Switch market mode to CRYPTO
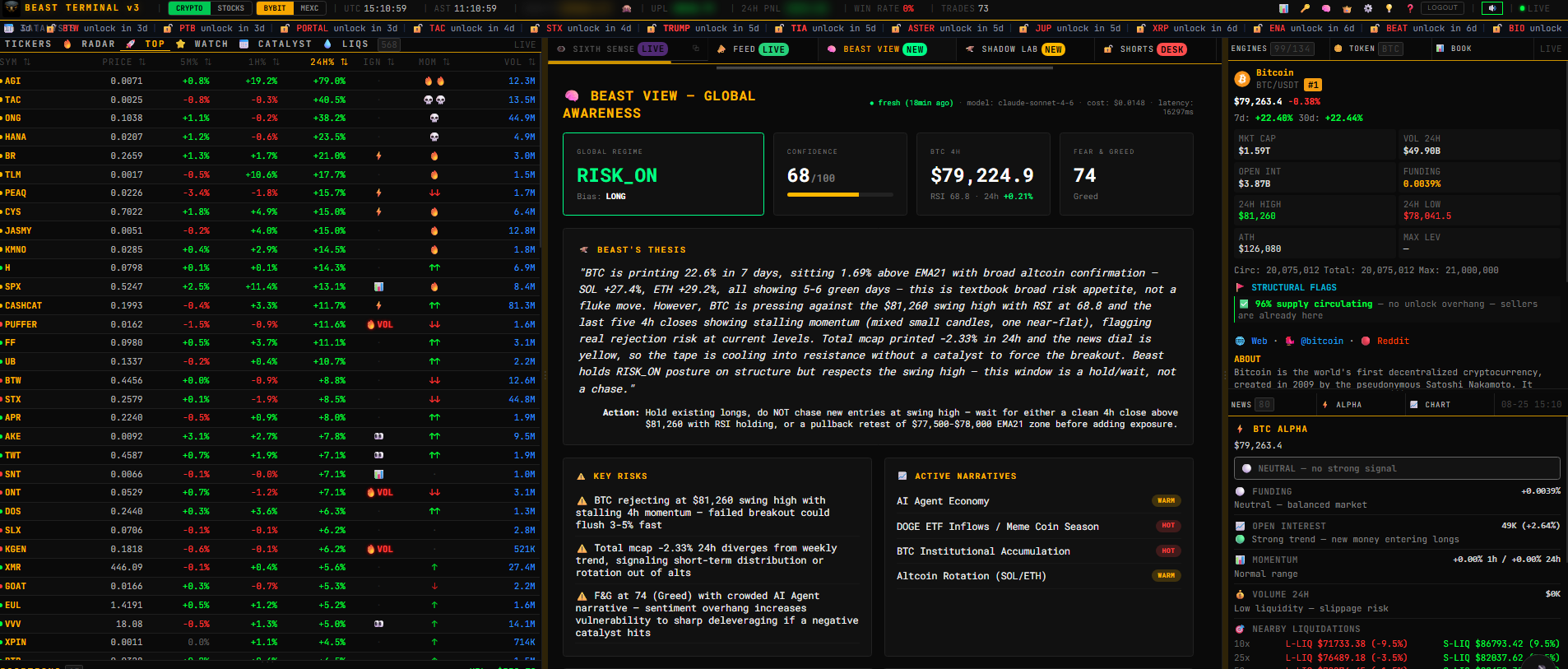 pyautogui.click(x=189, y=8)
